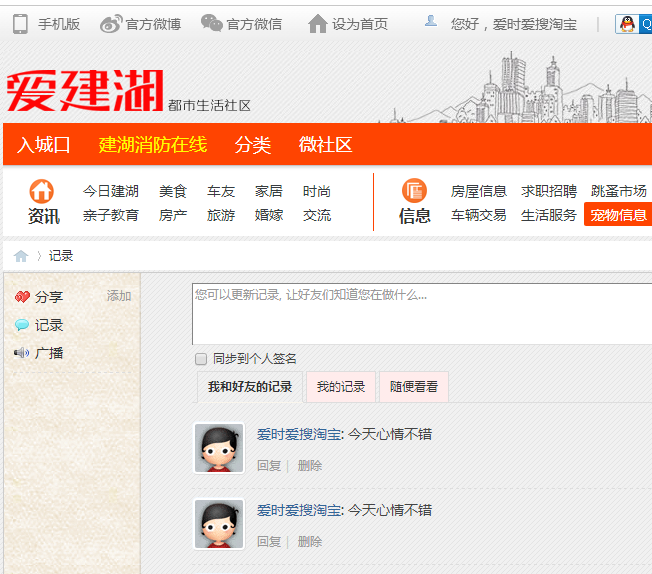Click the mobile phone 手机版 icon
652x574 pixels.
pos(20,23)
